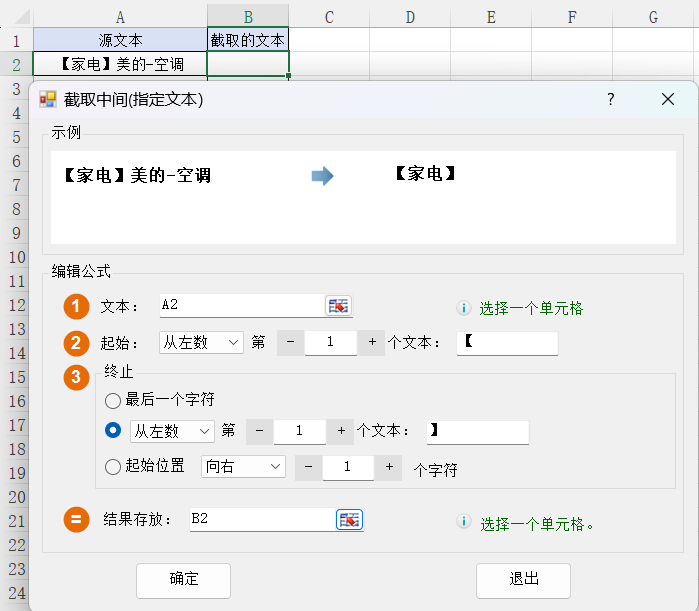Click the cell picker icon beside 结果存放 field

tap(349, 519)
